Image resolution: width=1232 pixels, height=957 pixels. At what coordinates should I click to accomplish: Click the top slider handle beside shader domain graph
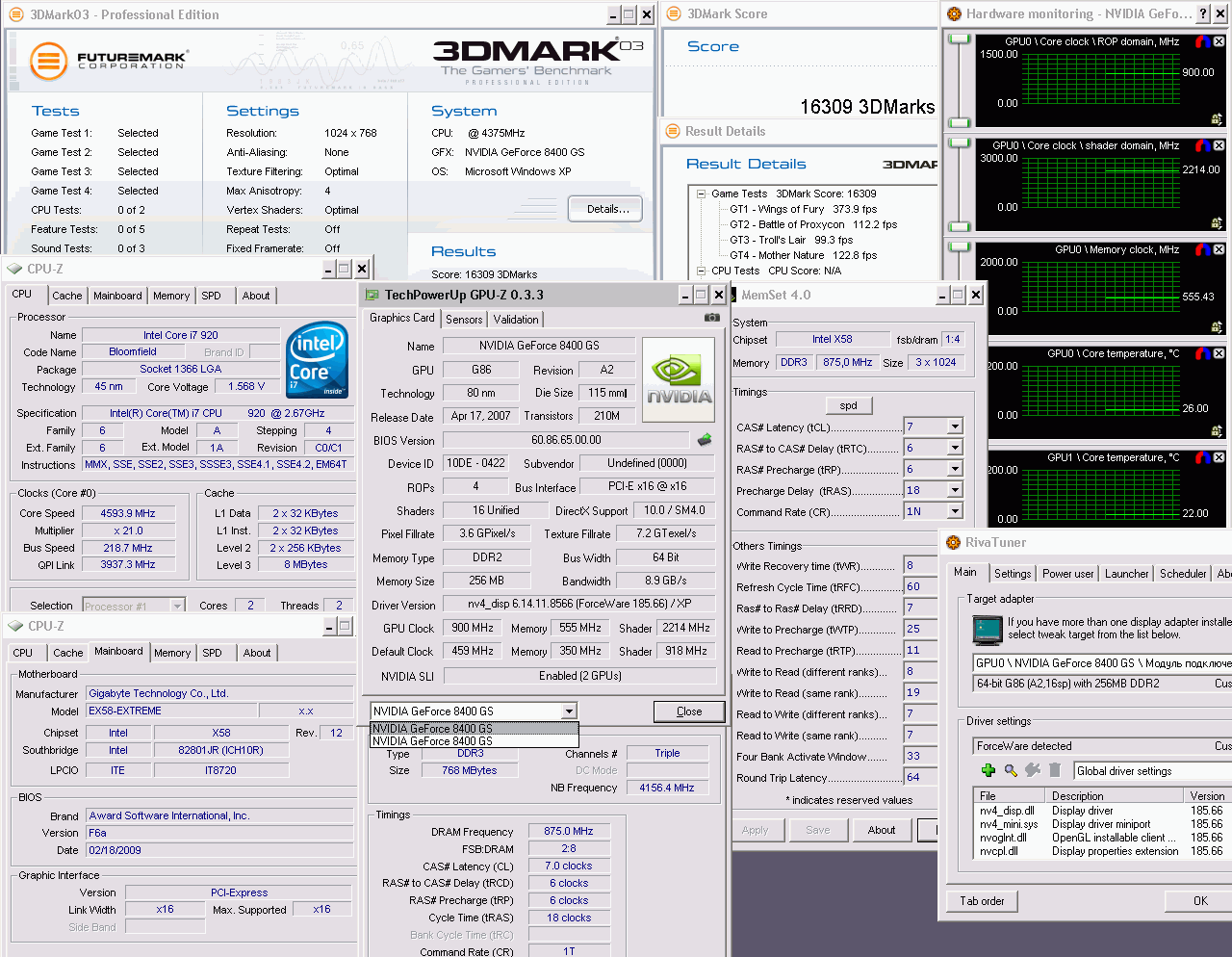tap(959, 142)
